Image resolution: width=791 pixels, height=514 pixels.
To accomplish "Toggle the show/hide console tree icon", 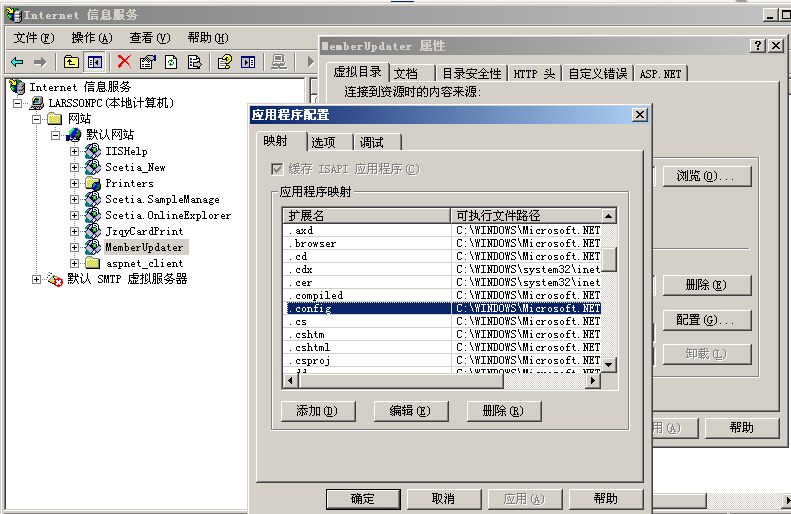I will tap(95, 62).
